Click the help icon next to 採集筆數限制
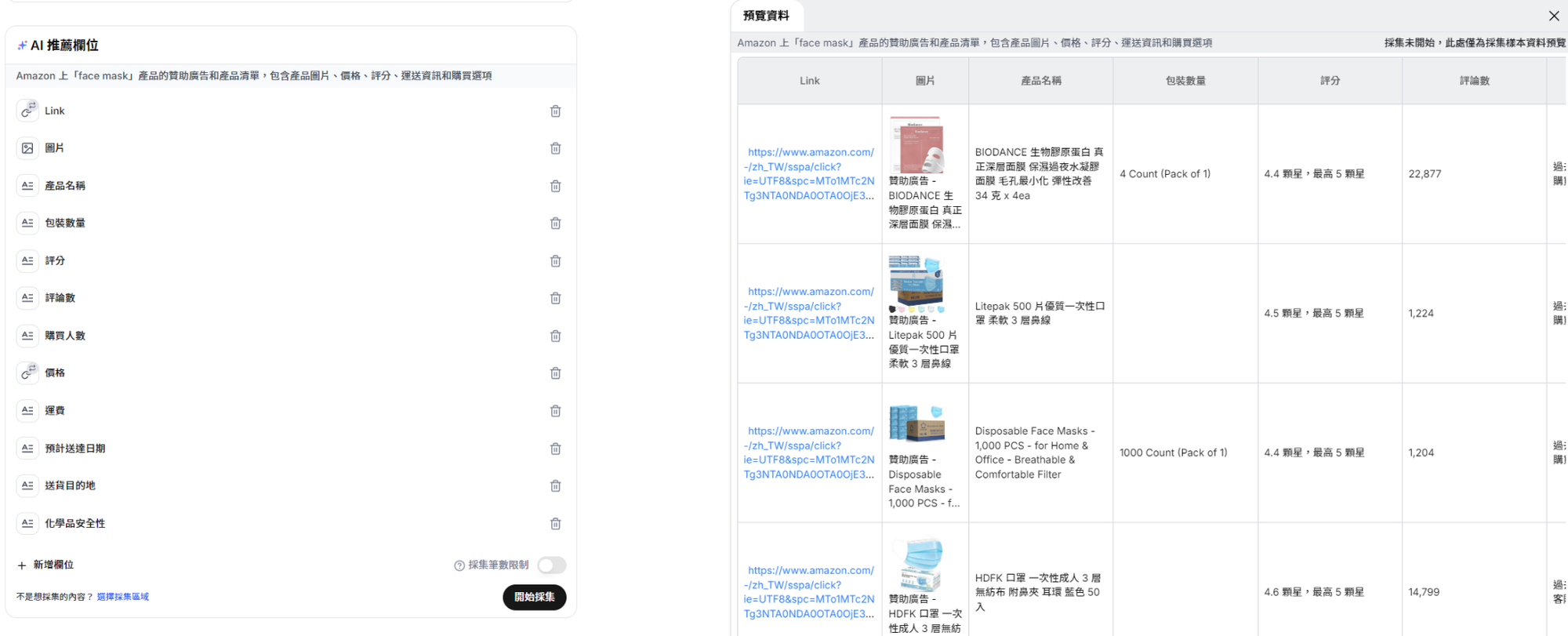Image resolution: width=1568 pixels, height=636 pixels. tap(459, 565)
